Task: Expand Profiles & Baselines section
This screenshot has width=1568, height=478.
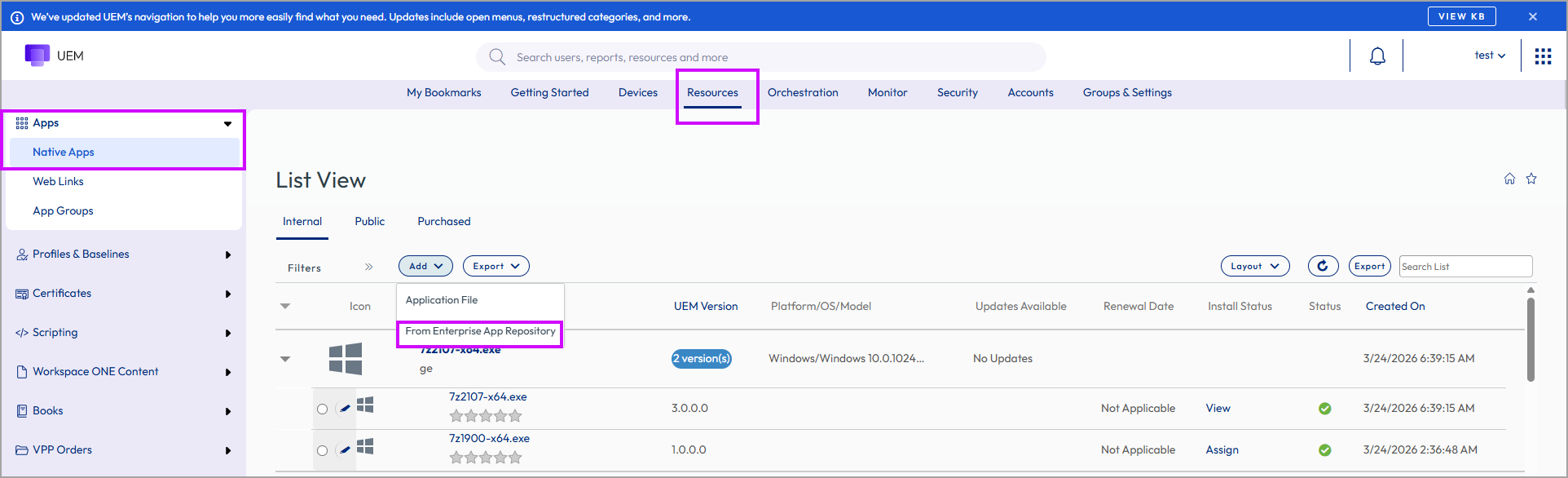Action: (228, 254)
